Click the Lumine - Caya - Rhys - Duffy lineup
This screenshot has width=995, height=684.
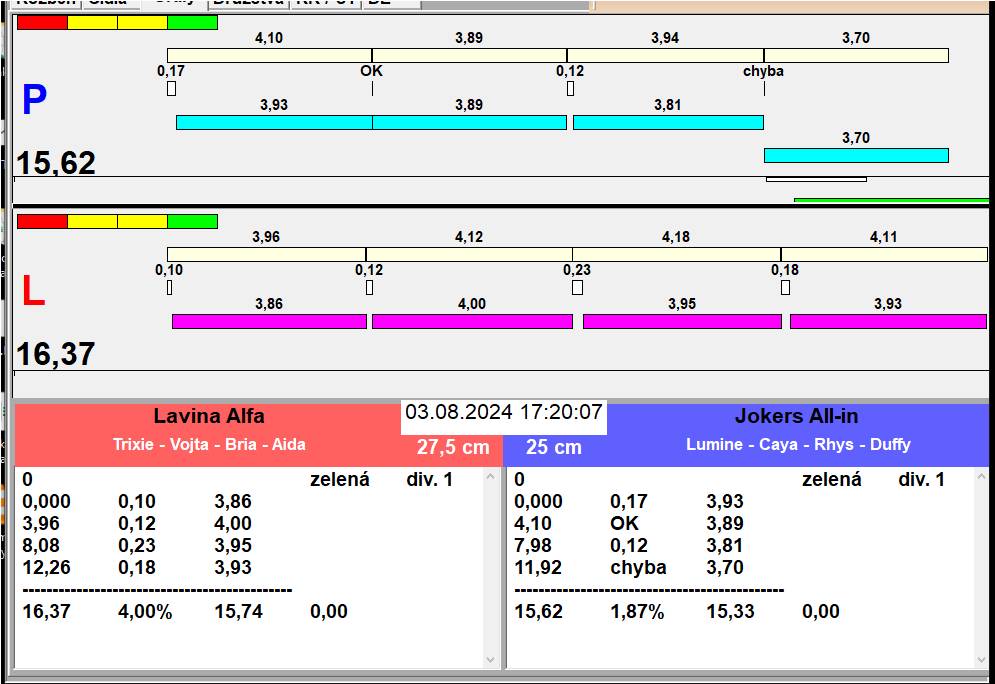798,444
